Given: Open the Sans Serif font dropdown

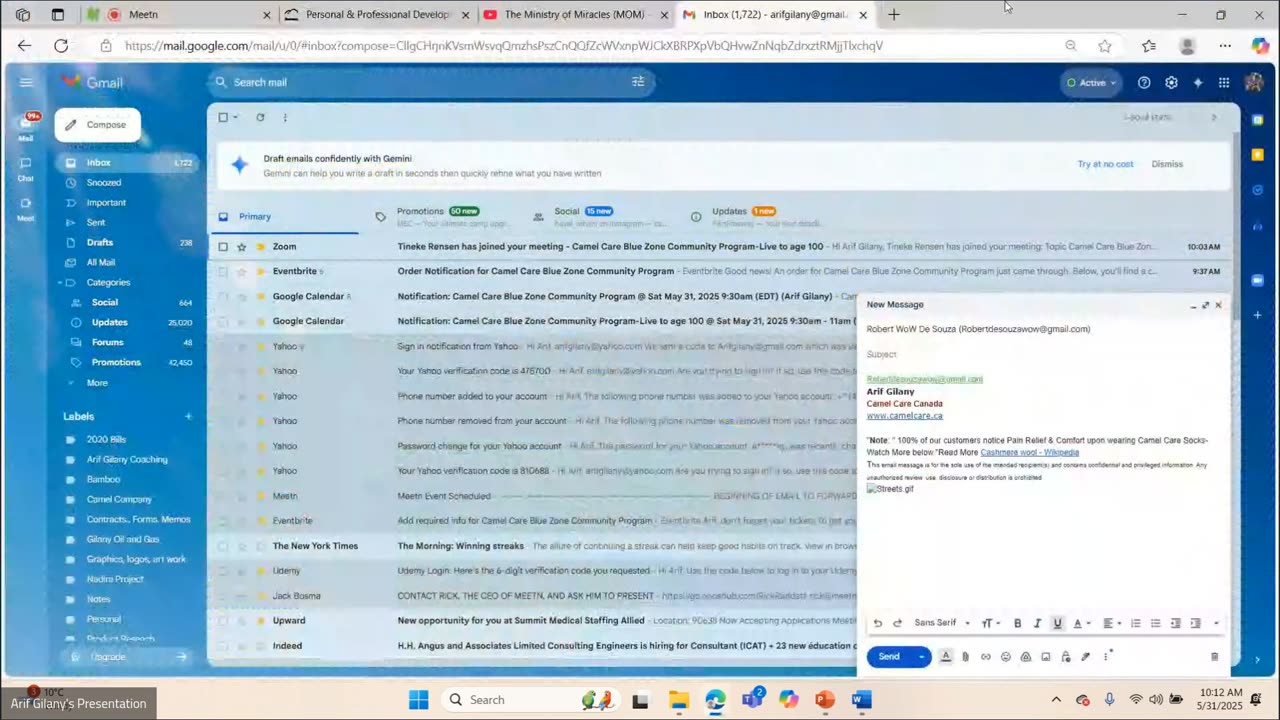Looking at the screenshot, I should pyautogui.click(x=942, y=623).
